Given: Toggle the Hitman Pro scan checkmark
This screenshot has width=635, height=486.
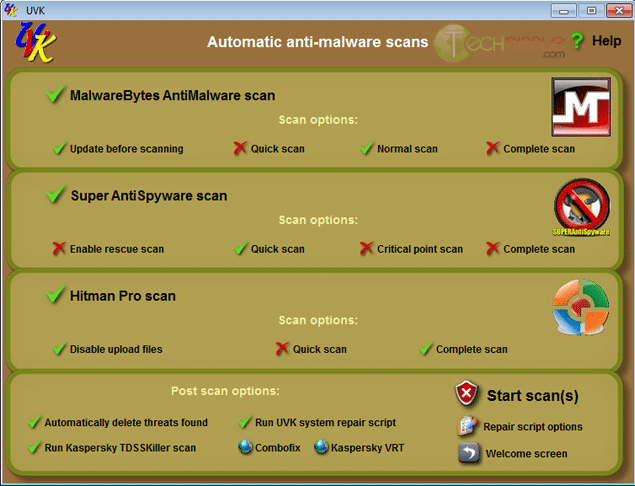Looking at the screenshot, I should 55,294.
